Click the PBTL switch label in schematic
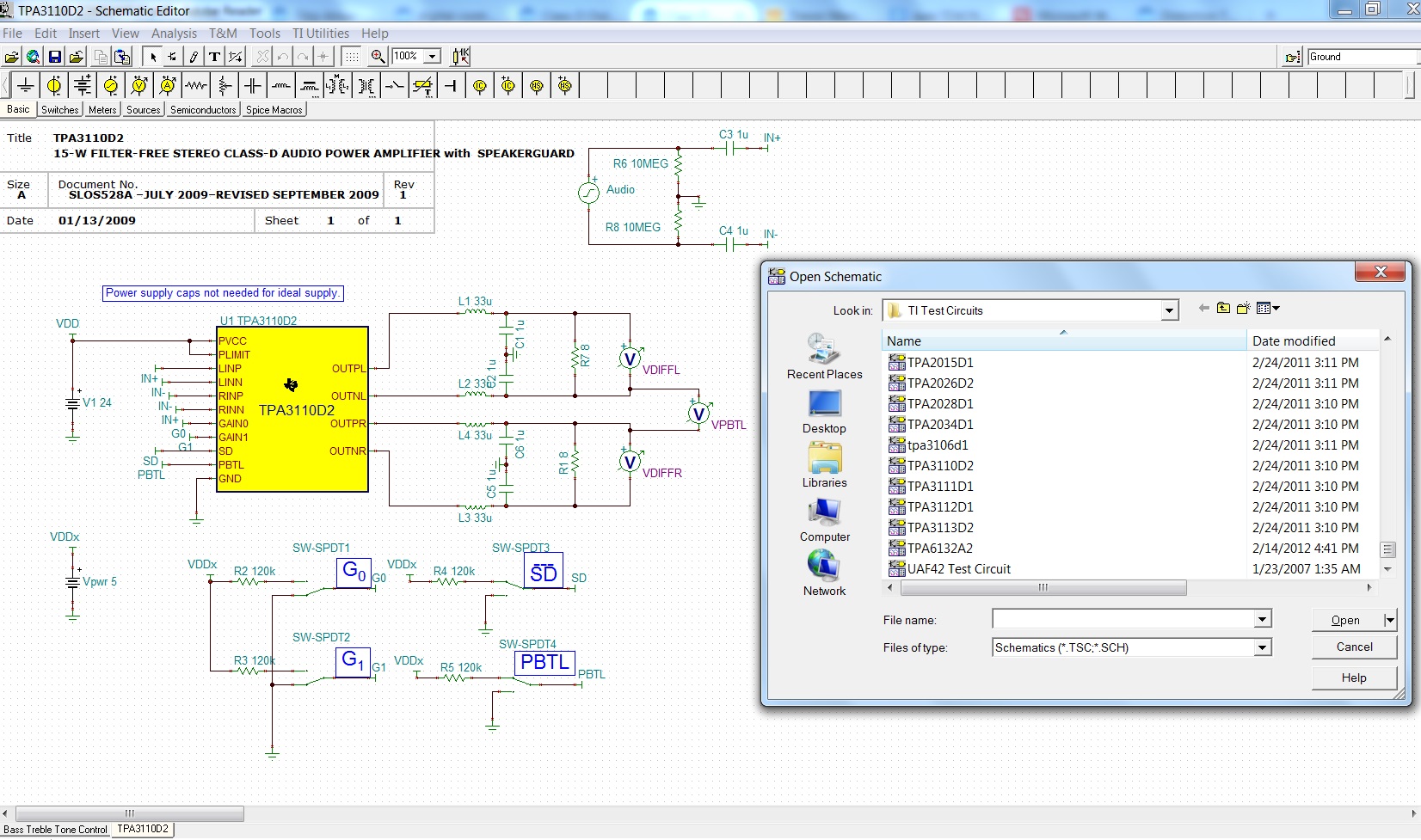This screenshot has width=1421, height=840. [544, 663]
